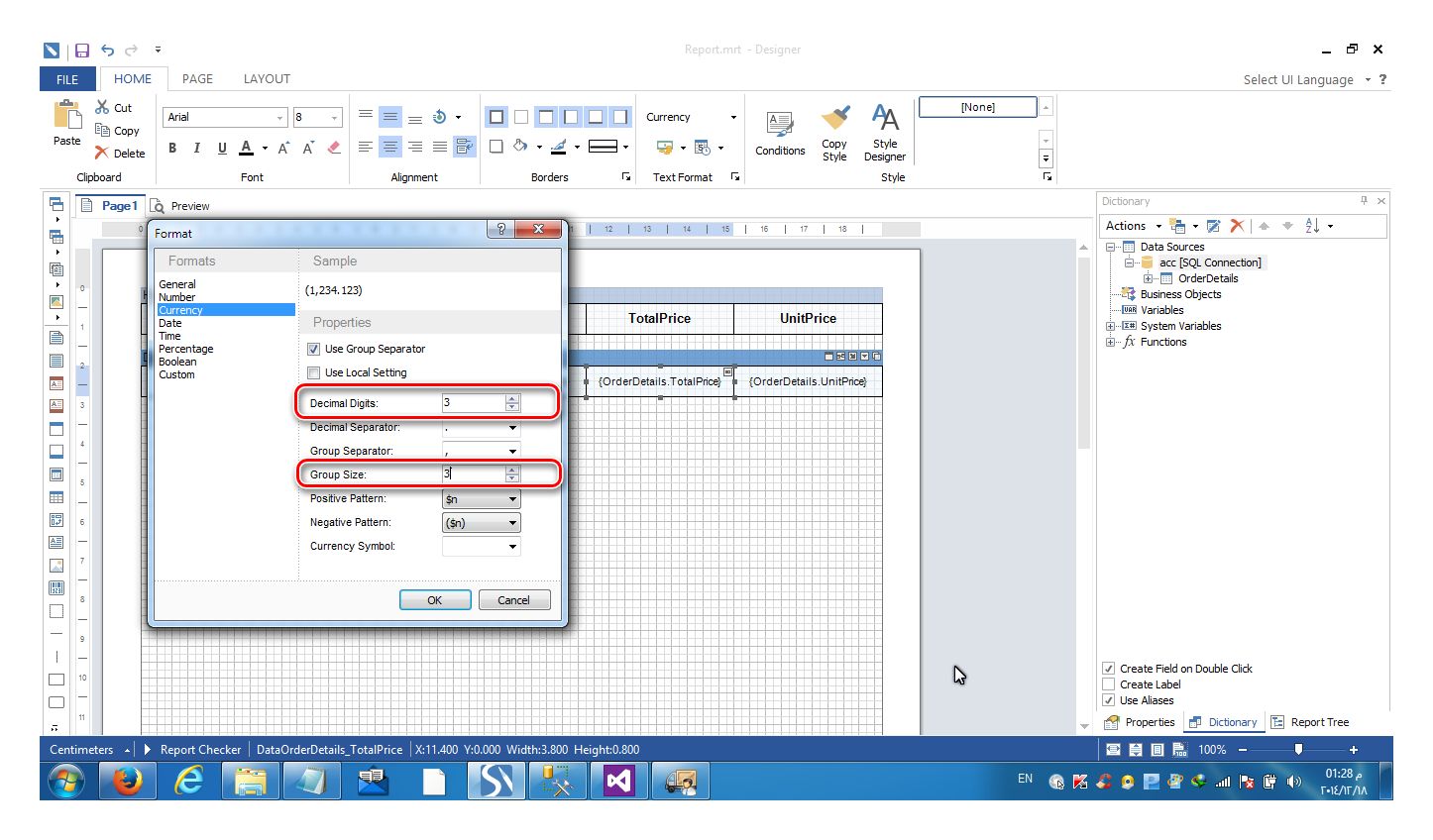This screenshot has height=840, width=1433.
Task: Toggle Create Field on Double Click
Action: (1109, 669)
